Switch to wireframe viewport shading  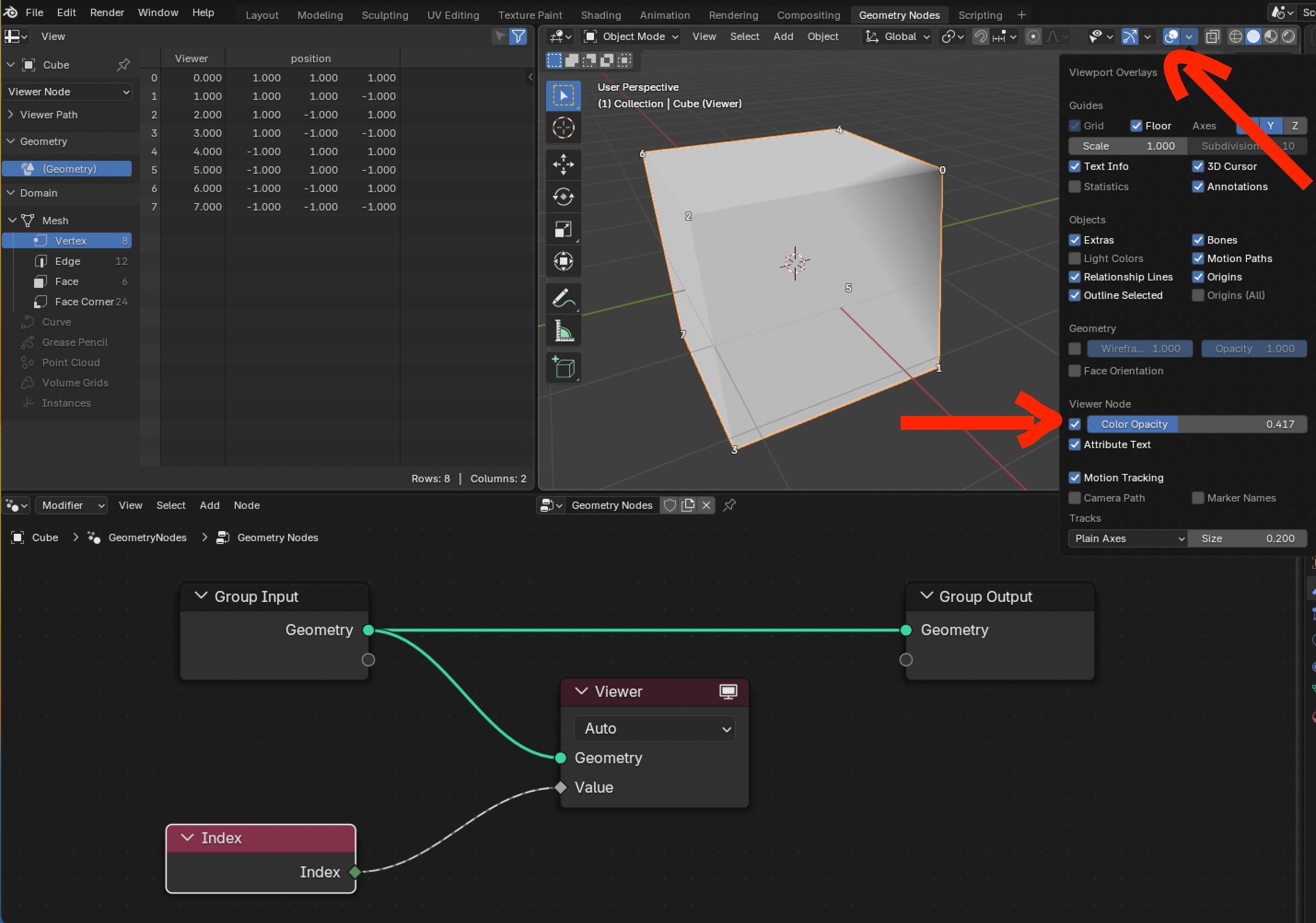1236,37
